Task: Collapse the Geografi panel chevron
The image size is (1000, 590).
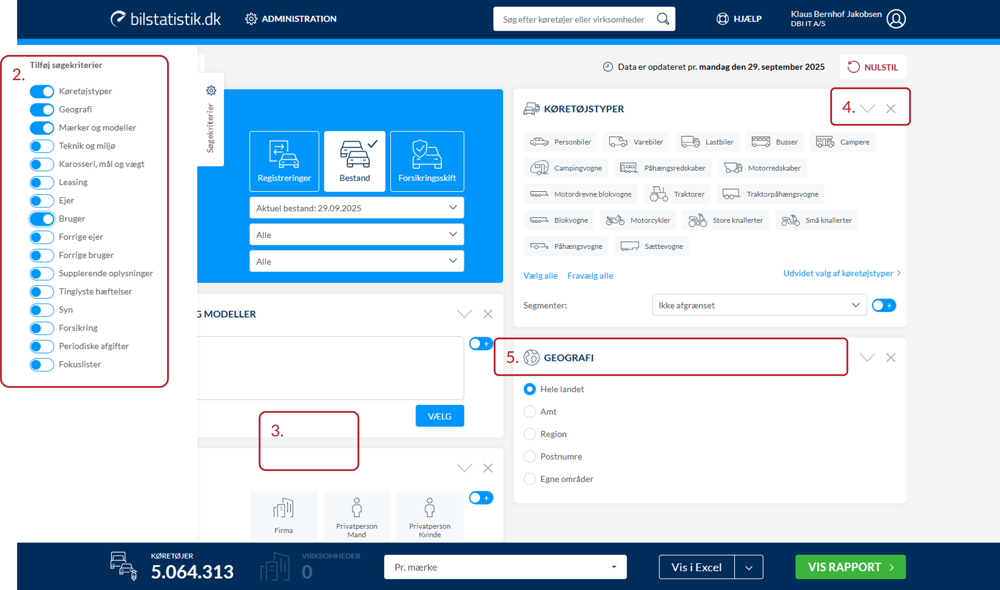Action: pos(867,357)
